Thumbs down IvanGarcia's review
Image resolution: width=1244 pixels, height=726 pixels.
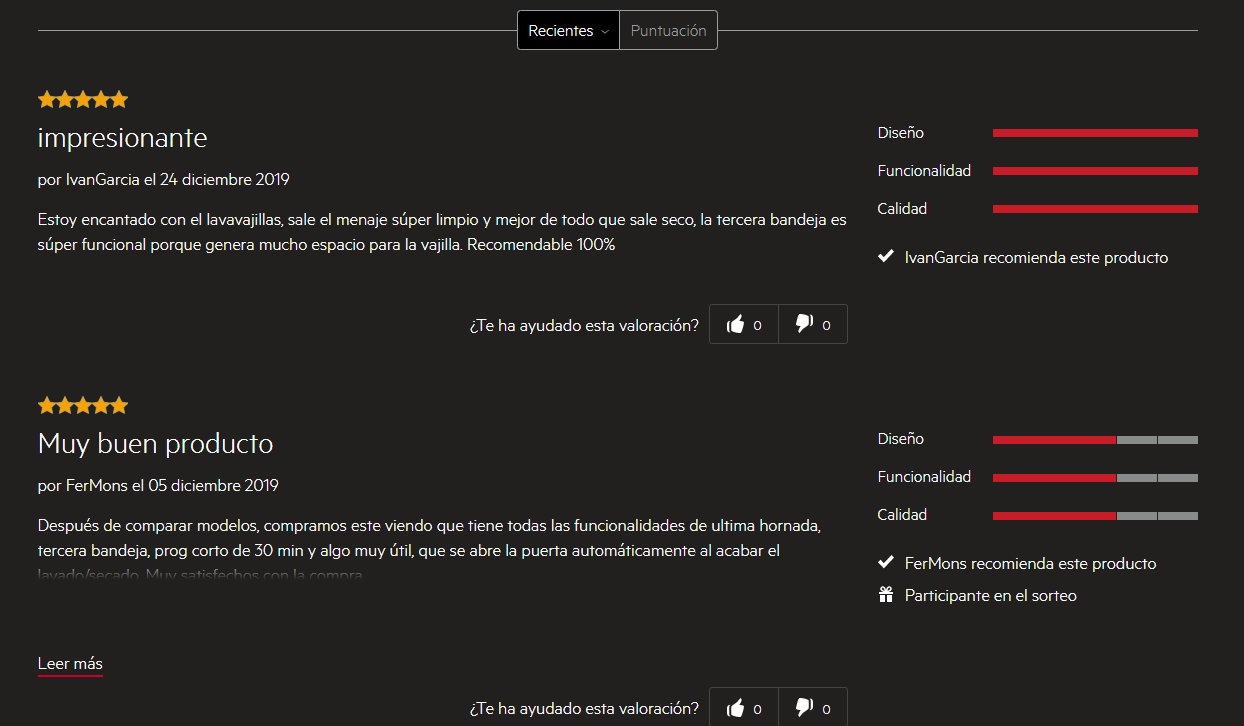(813, 324)
